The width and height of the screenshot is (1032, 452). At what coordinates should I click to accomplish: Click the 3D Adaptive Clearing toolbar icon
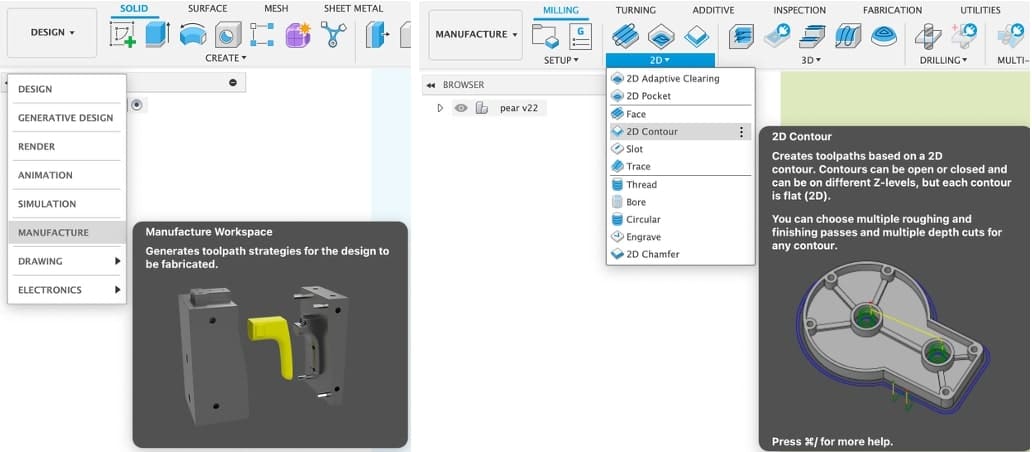[742, 36]
